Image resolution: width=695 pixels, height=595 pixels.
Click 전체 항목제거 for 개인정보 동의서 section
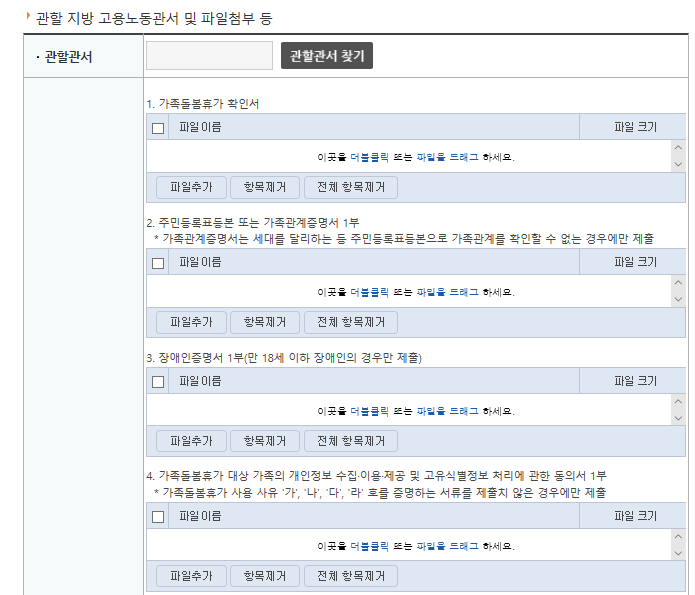pyautogui.click(x=351, y=576)
